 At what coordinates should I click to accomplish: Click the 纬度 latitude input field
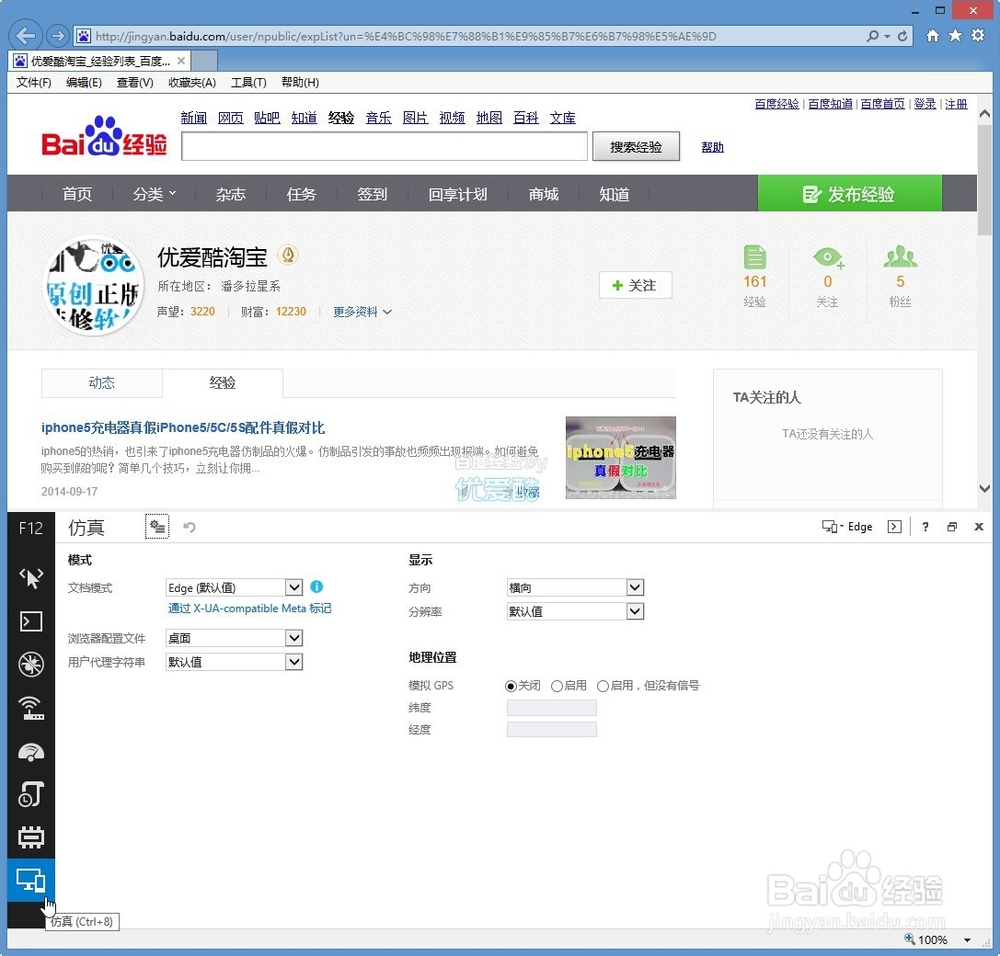[550, 707]
